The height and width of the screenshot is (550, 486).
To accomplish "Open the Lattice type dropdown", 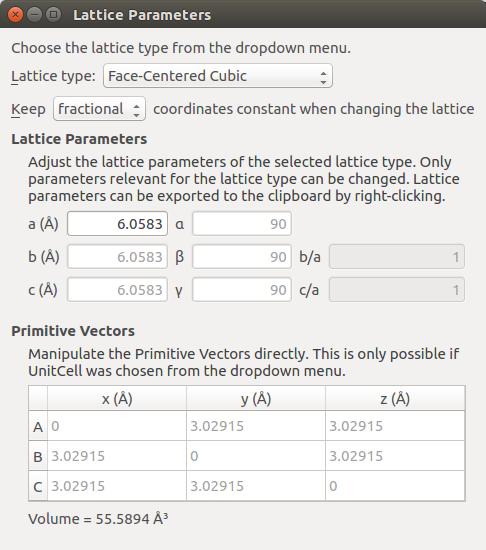I will (x=218, y=76).
